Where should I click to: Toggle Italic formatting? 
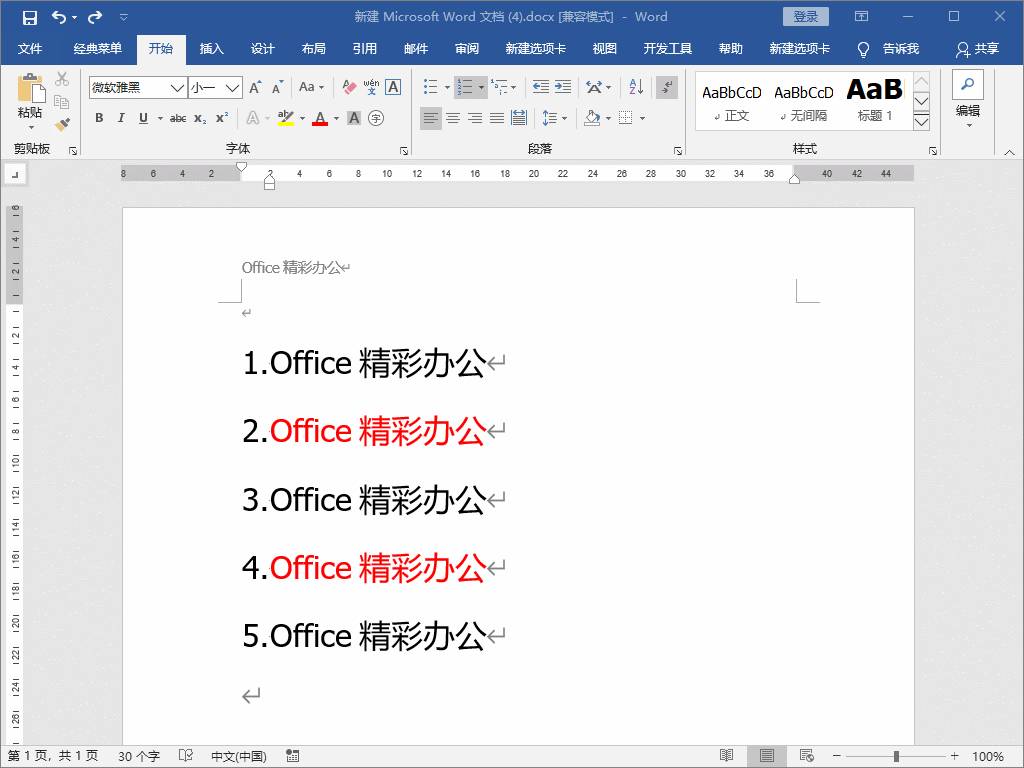coord(121,118)
